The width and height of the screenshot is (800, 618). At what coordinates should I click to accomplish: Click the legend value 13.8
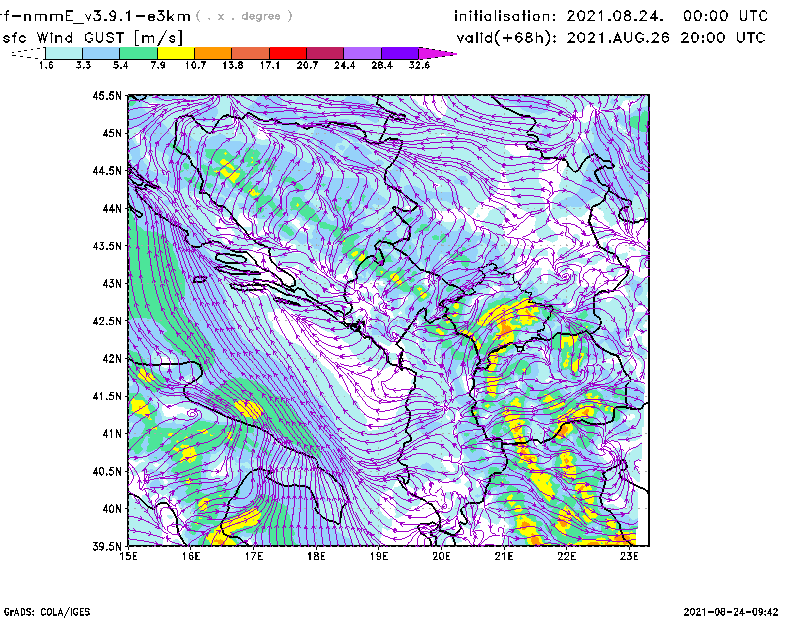click(x=233, y=65)
